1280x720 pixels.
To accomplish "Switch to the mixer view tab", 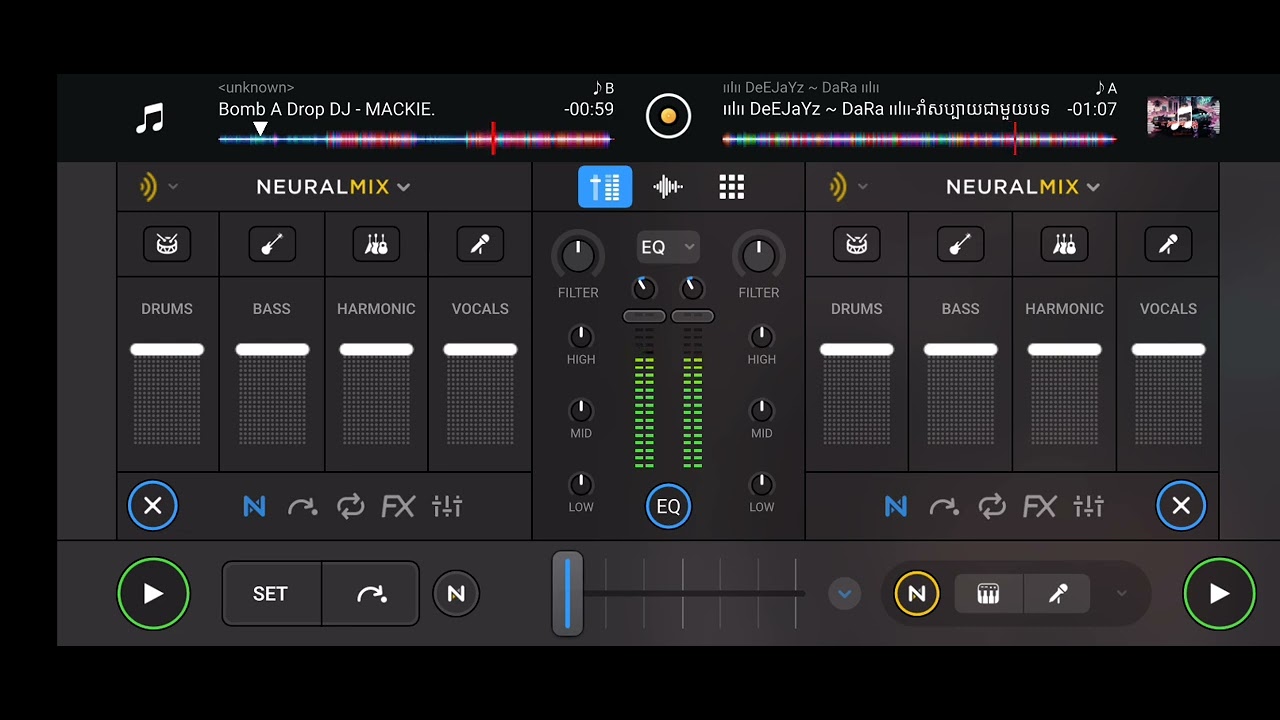I will 605,187.
